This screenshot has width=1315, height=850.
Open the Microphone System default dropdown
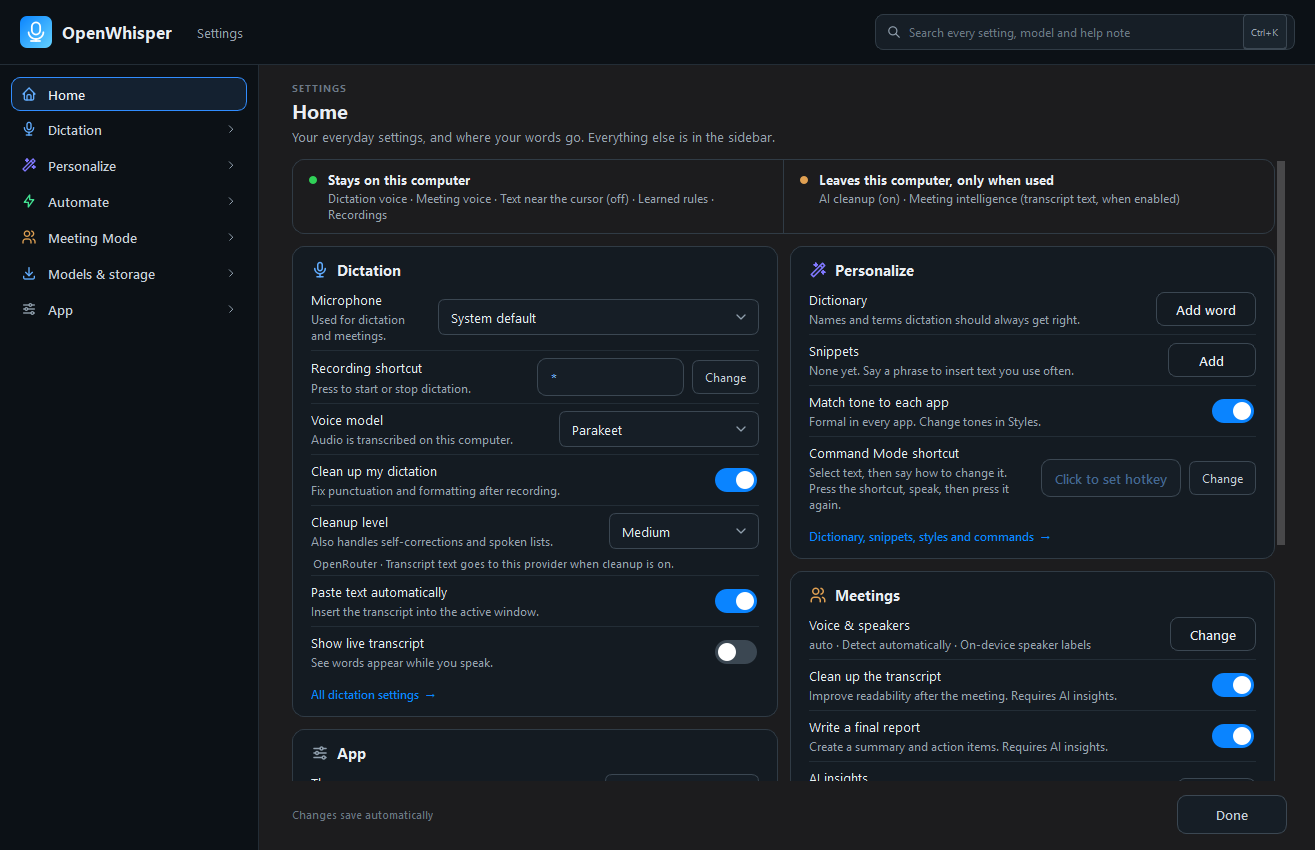[x=598, y=318]
